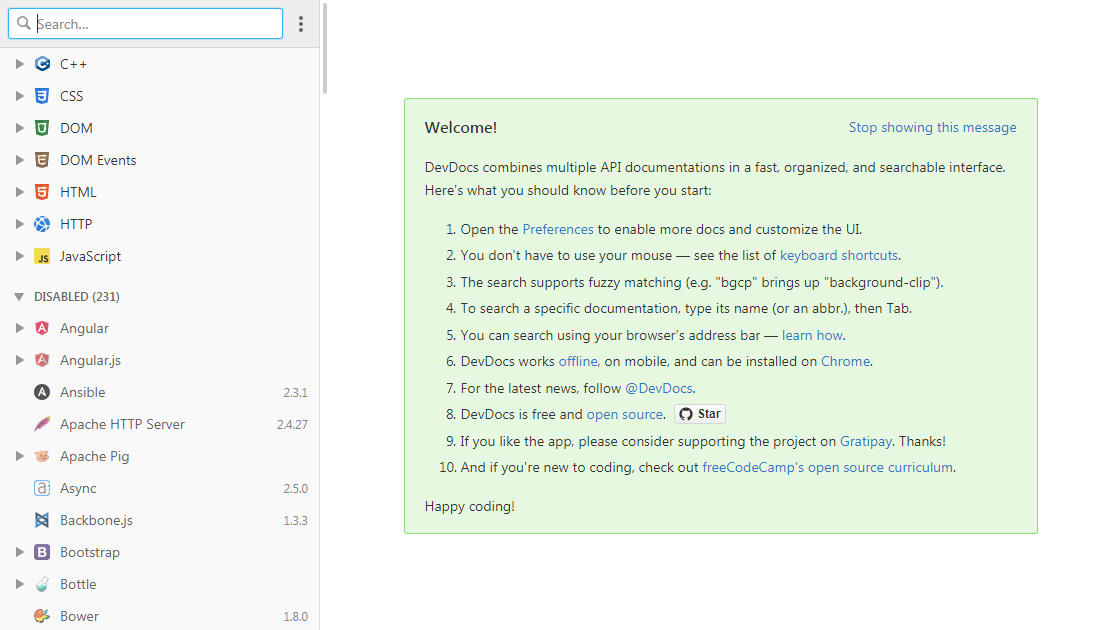The height and width of the screenshot is (630, 1109).
Task: Click the HTTP globe icon
Action: pos(42,224)
